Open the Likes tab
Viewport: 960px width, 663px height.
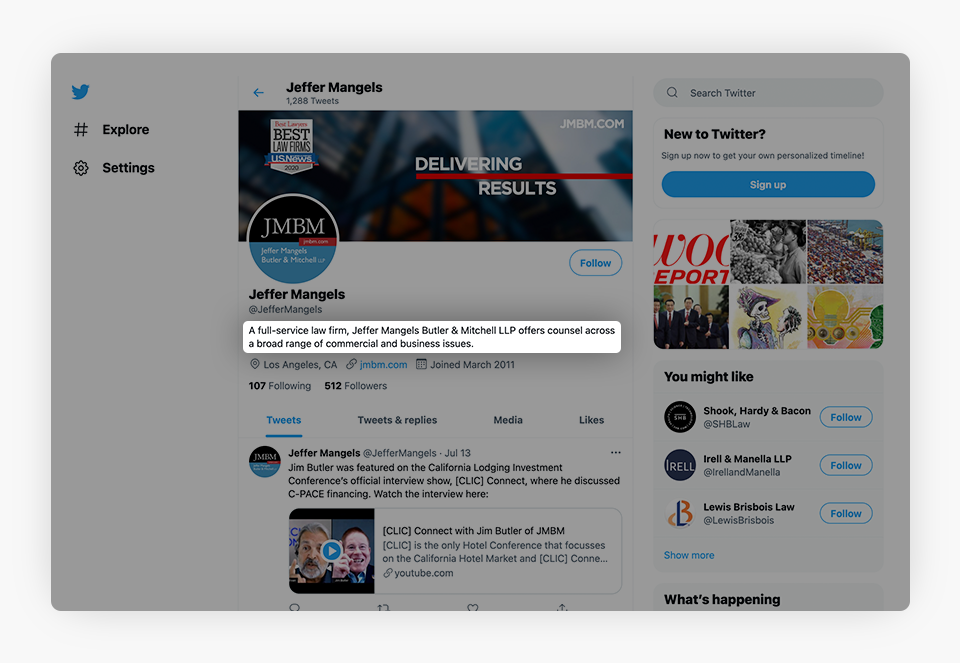pyautogui.click(x=591, y=420)
